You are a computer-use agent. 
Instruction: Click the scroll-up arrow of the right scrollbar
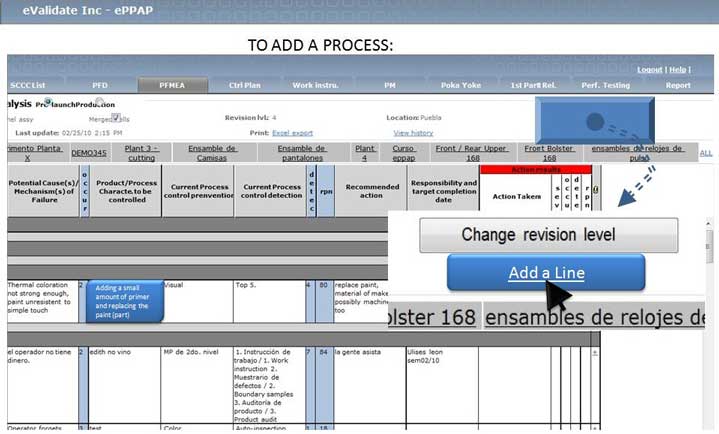(710, 223)
